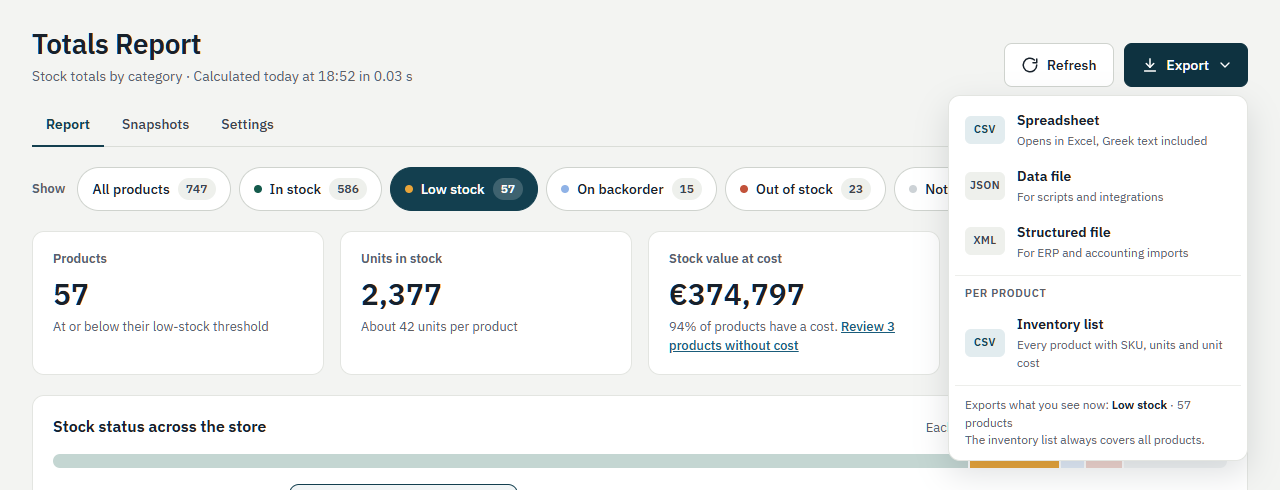Filter by Out of stock products
The width and height of the screenshot is (1280, 490).
click(x=805, y=189)
